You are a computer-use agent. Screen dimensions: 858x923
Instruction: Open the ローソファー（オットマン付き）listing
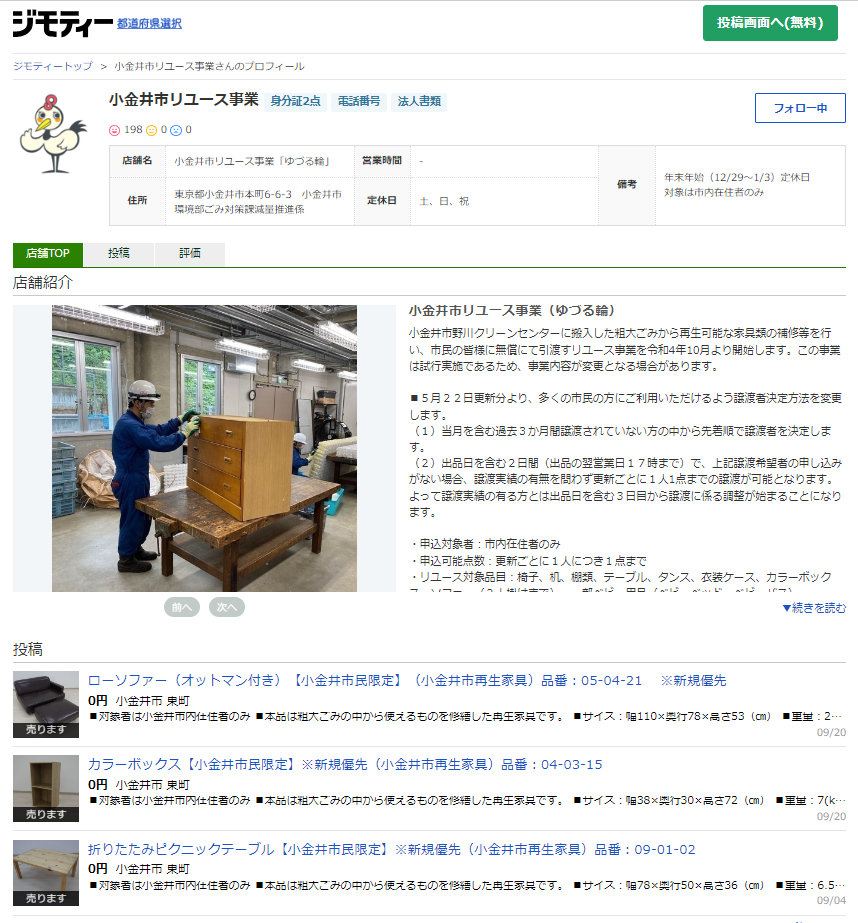[300, 679]
